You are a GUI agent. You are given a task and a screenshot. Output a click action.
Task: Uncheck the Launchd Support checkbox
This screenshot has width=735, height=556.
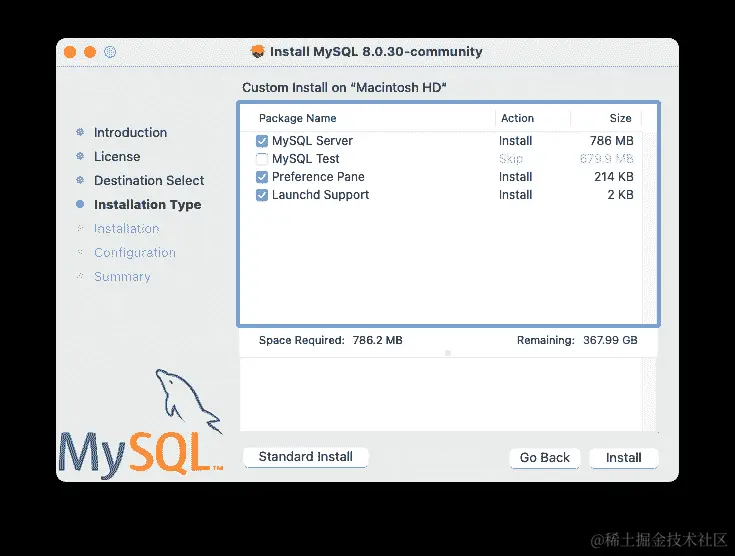click(262, 195)
